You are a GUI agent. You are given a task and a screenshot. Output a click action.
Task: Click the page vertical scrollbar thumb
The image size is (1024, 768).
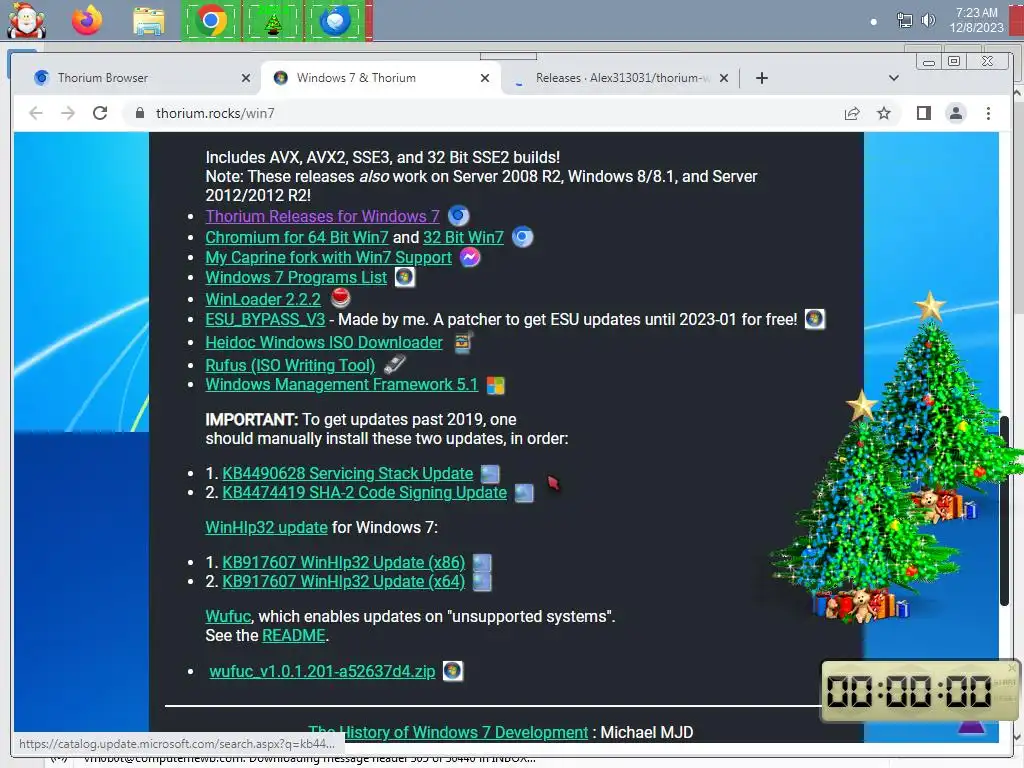click(1005, 513)
